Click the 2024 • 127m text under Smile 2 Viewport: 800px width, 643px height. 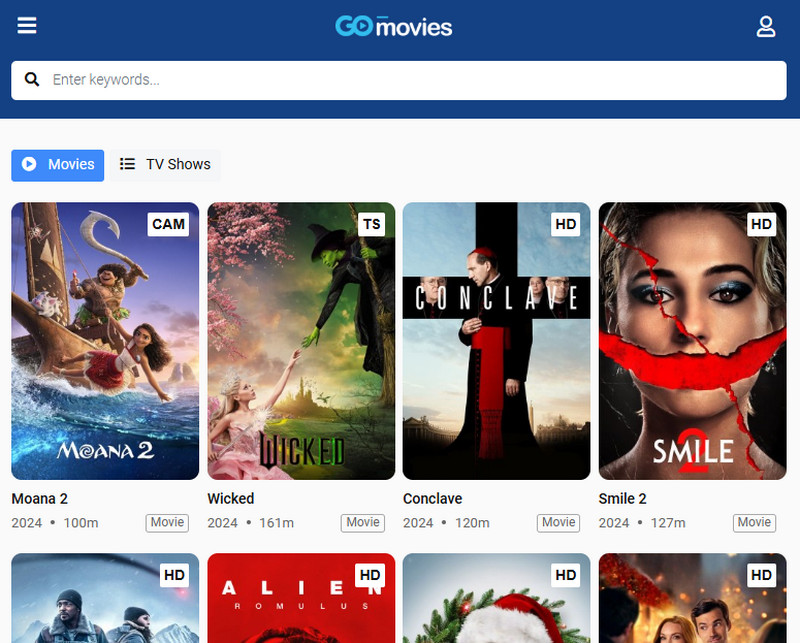click(642, 523)
